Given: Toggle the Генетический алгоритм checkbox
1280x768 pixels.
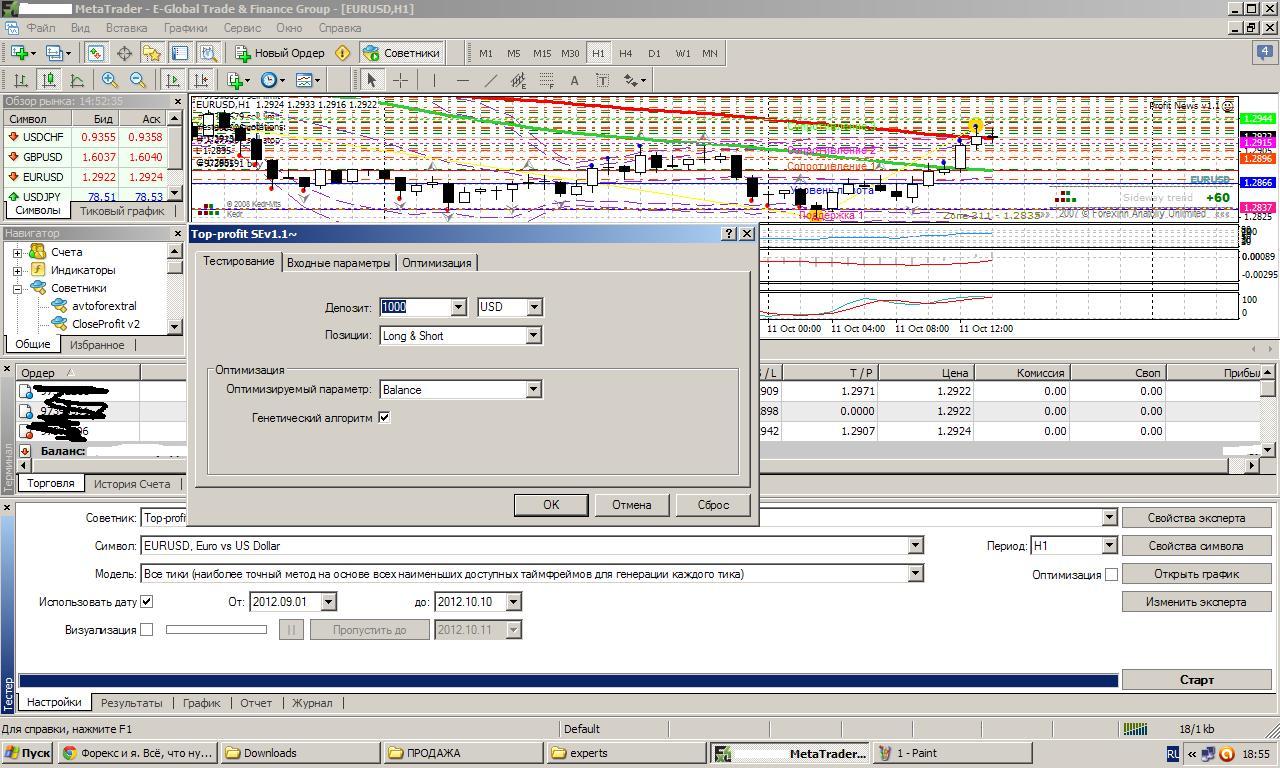Looking at the screenshot, I should (384, 417).
